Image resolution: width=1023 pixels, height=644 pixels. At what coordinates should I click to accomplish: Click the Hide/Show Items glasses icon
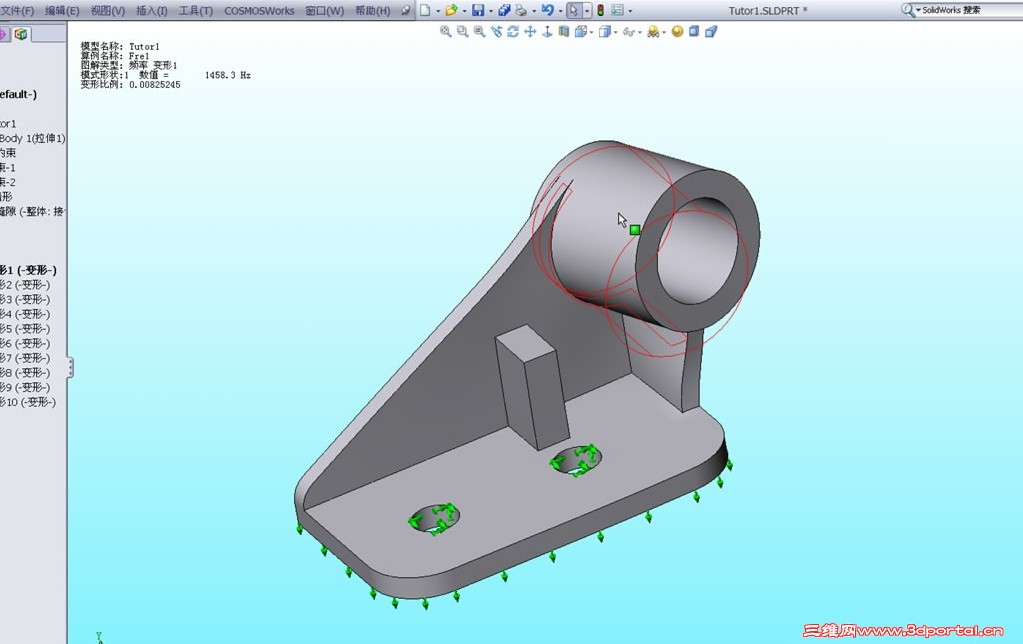628,31
